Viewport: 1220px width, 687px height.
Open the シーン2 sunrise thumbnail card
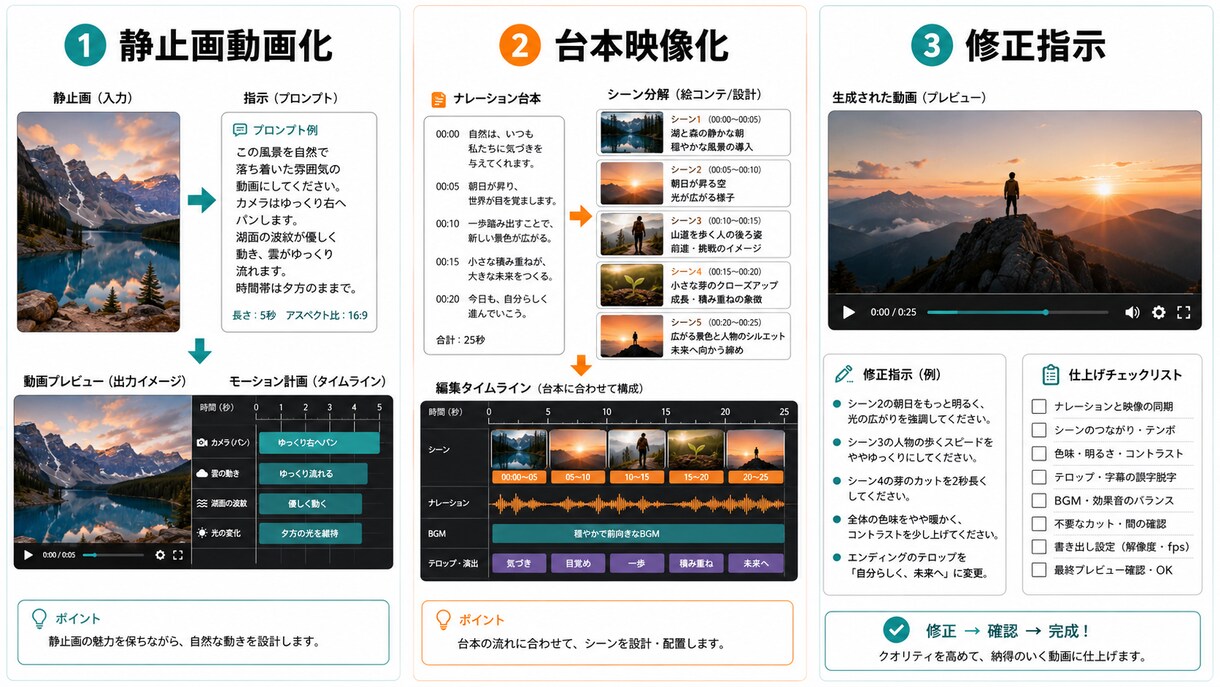click(694, 182)
